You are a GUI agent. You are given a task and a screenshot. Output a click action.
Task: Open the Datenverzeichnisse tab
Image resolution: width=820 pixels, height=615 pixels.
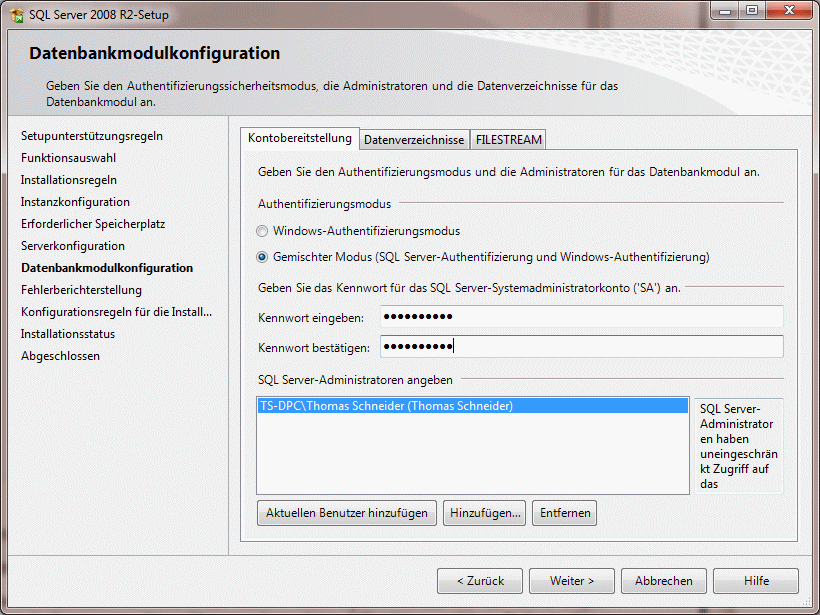[x=414, y=140]
